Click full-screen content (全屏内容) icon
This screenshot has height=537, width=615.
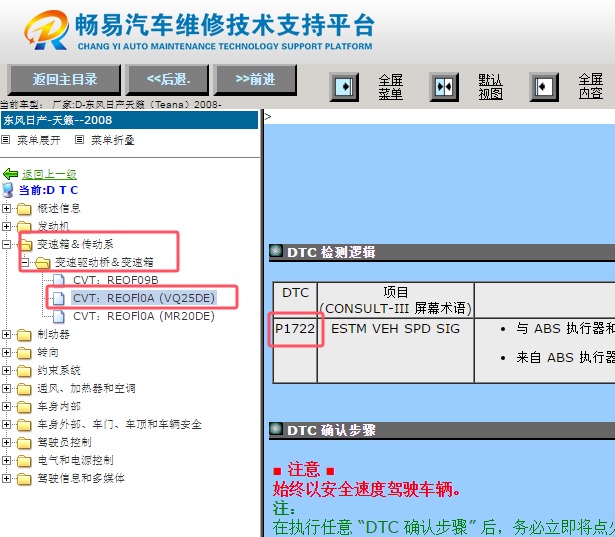[544, 87]
